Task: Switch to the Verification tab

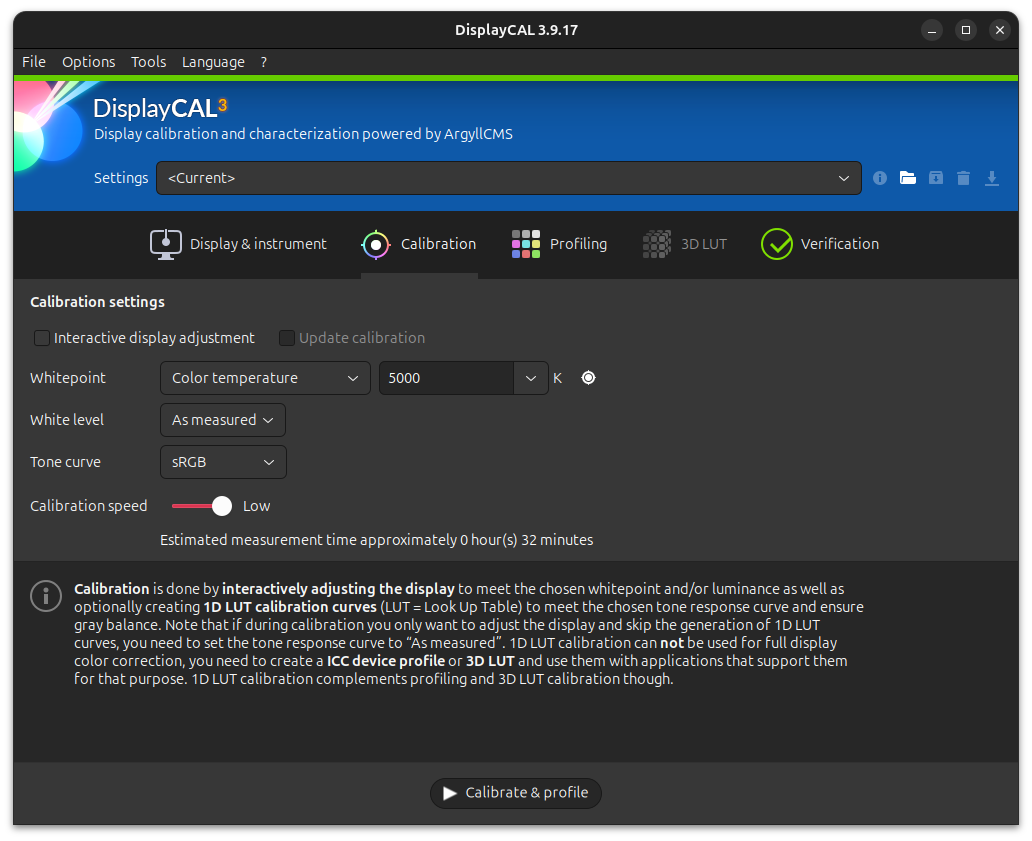Action: click(820, 244)
